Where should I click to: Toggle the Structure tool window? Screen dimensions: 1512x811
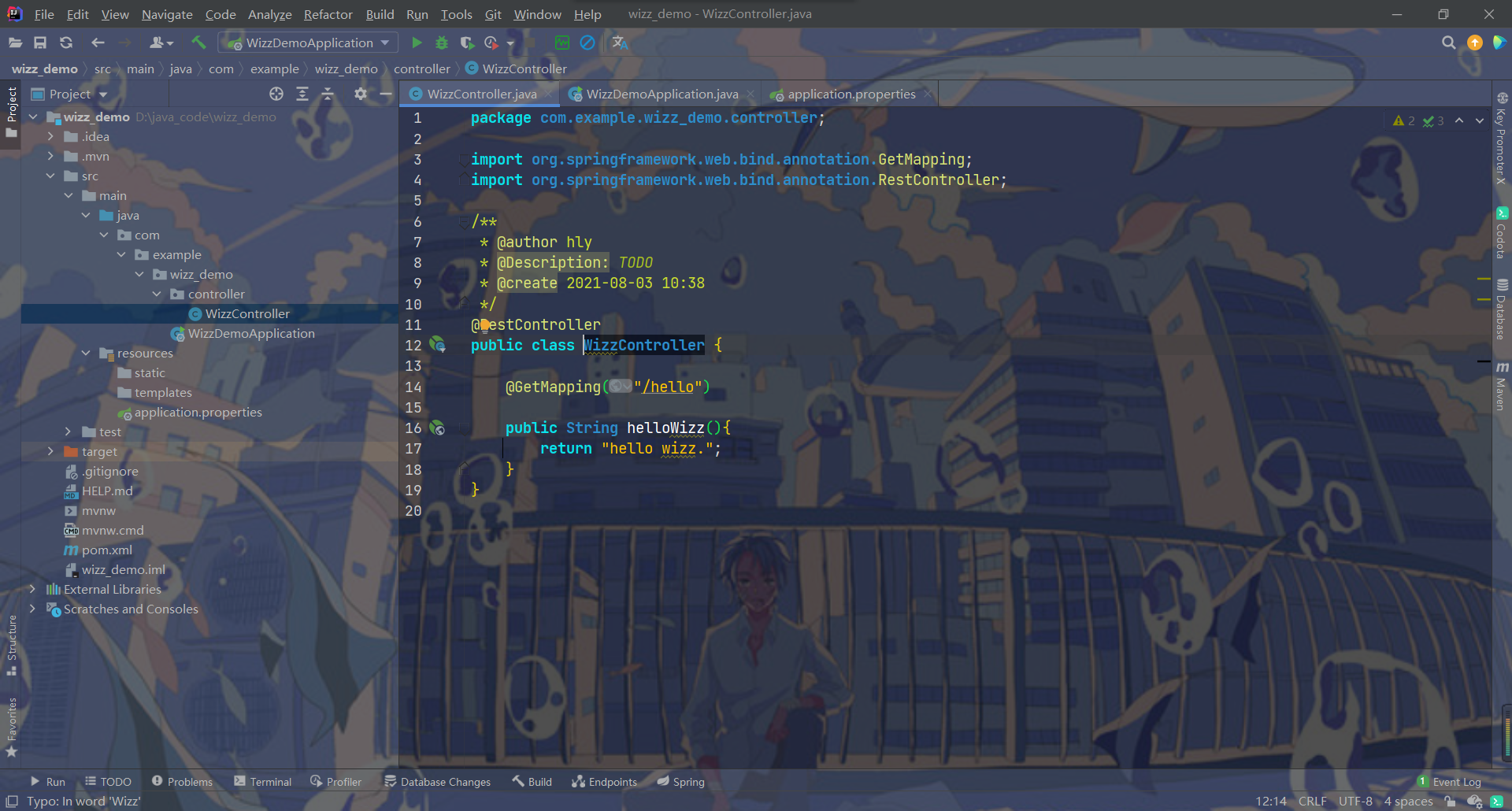click(x=12, y=645)
